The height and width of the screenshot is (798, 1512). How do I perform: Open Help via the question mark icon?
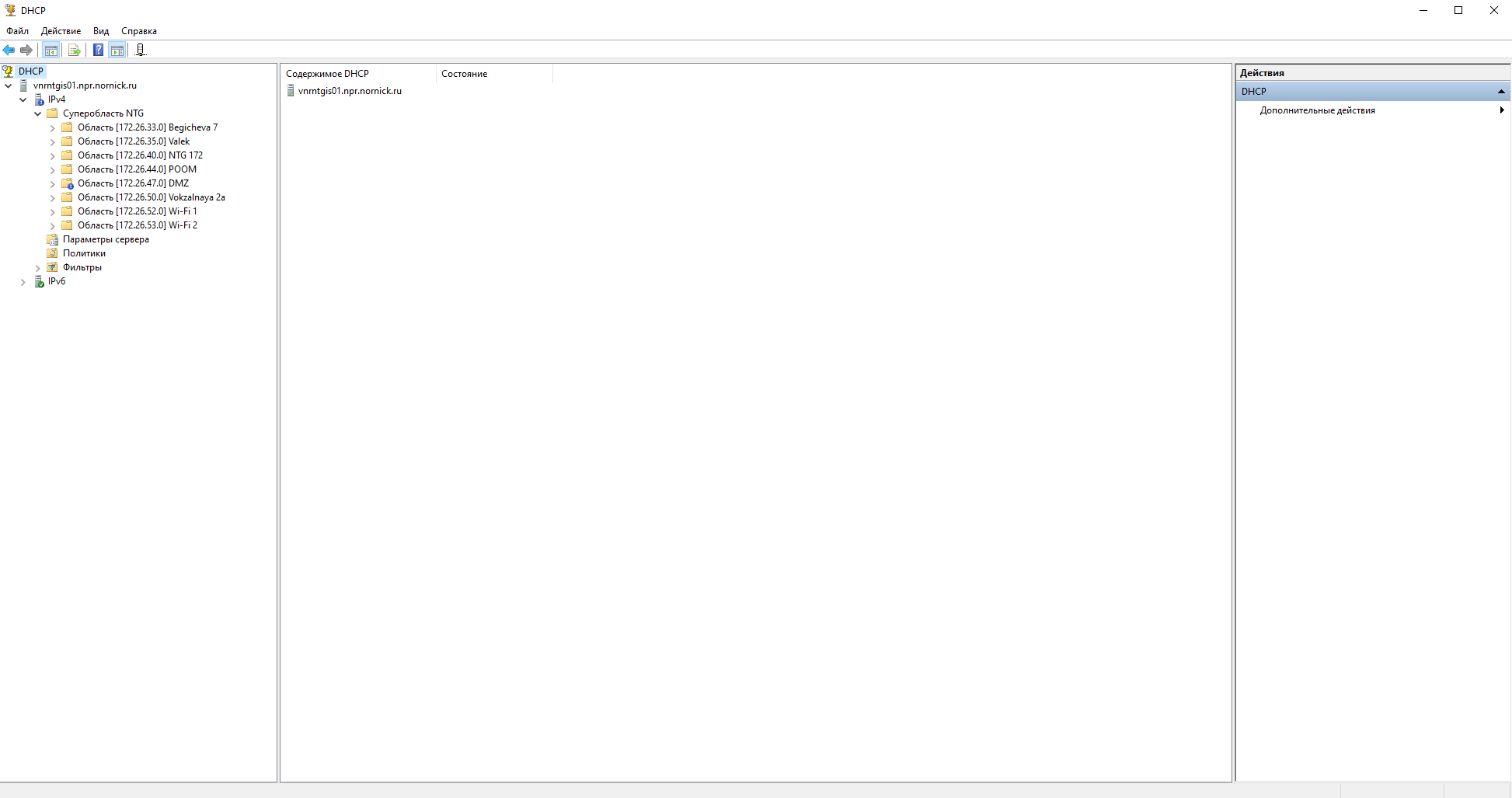98,51
